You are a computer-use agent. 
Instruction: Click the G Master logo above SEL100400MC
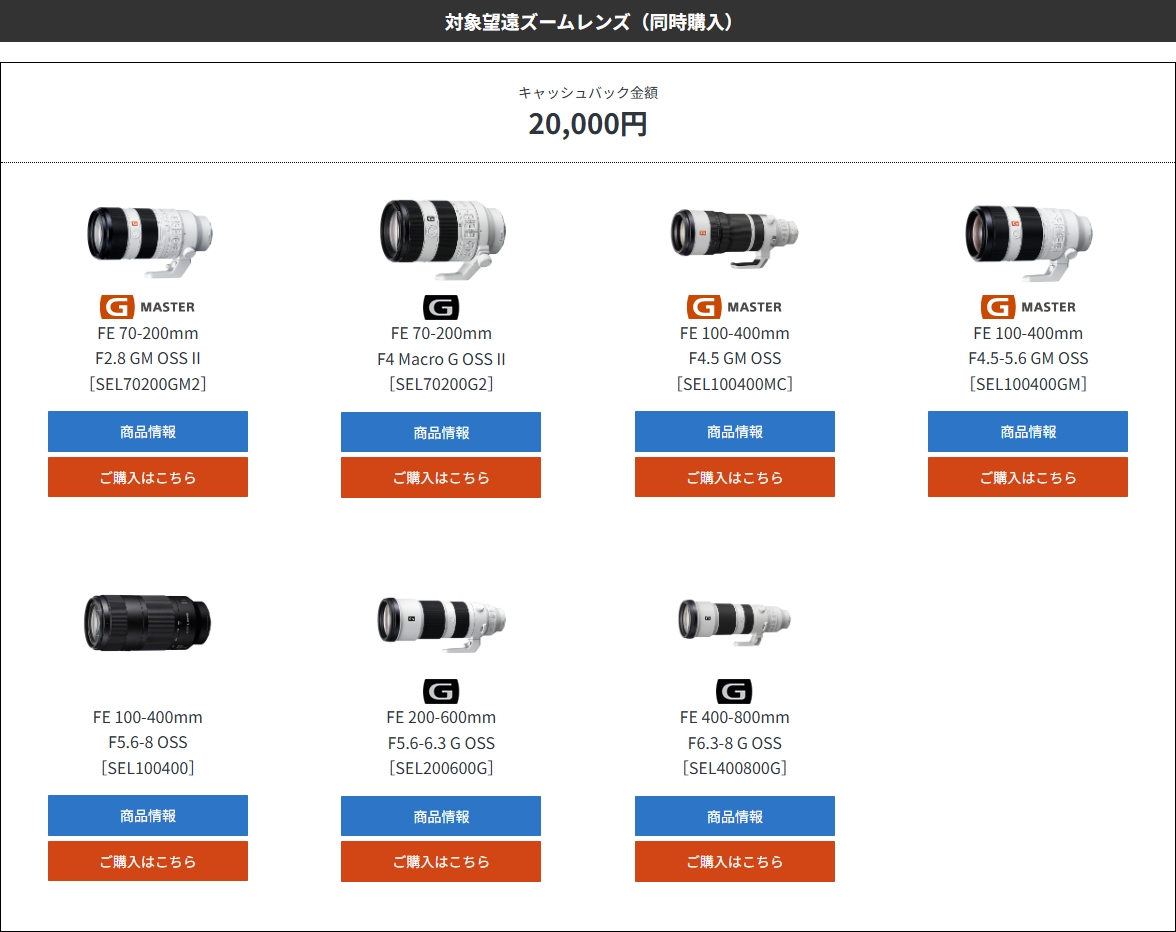[x=735, y=307]
